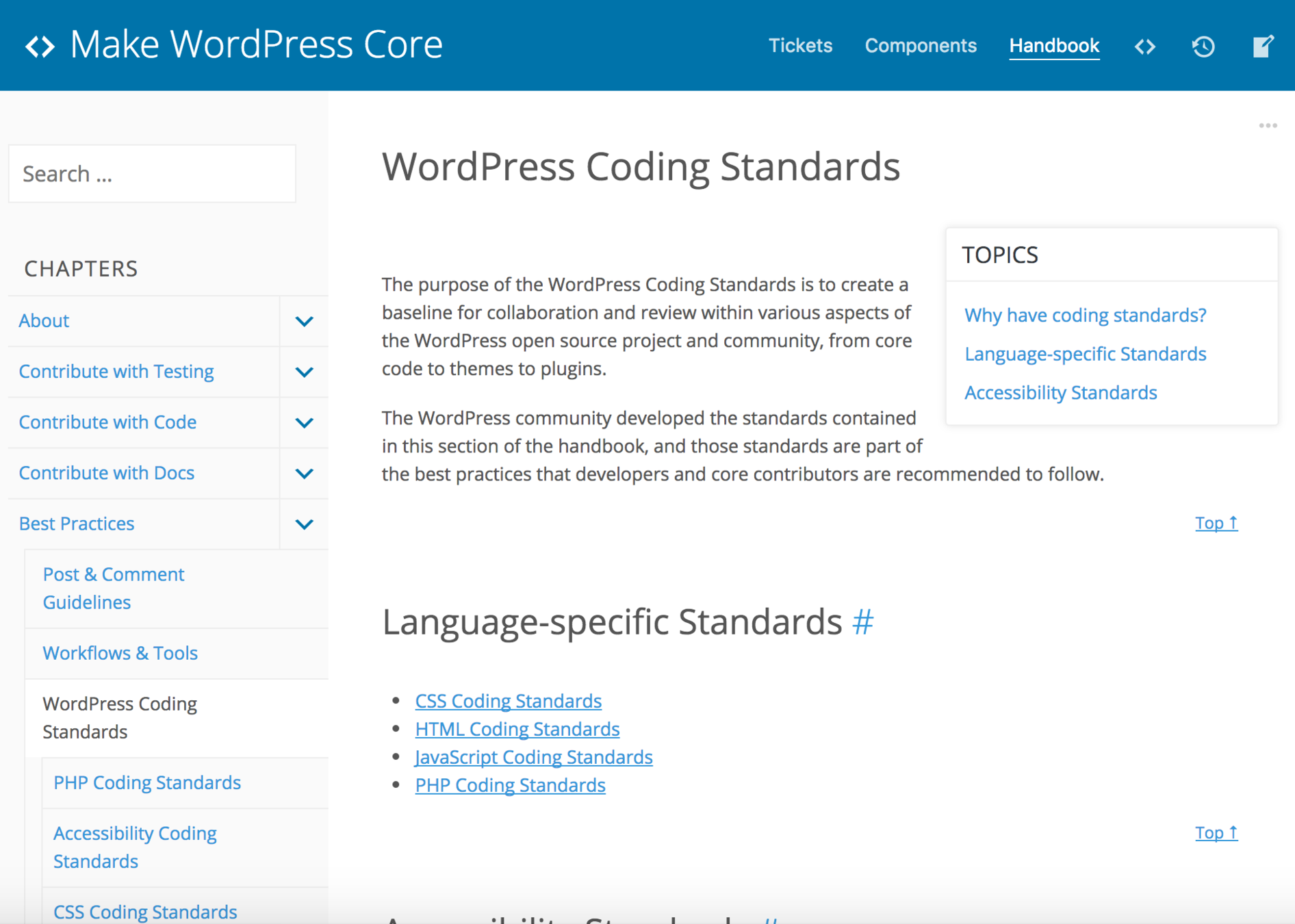Open Contribute with Testing chapter
Image resolution: width=1295 pixels, height=924 pixels.
pos(116,372)
